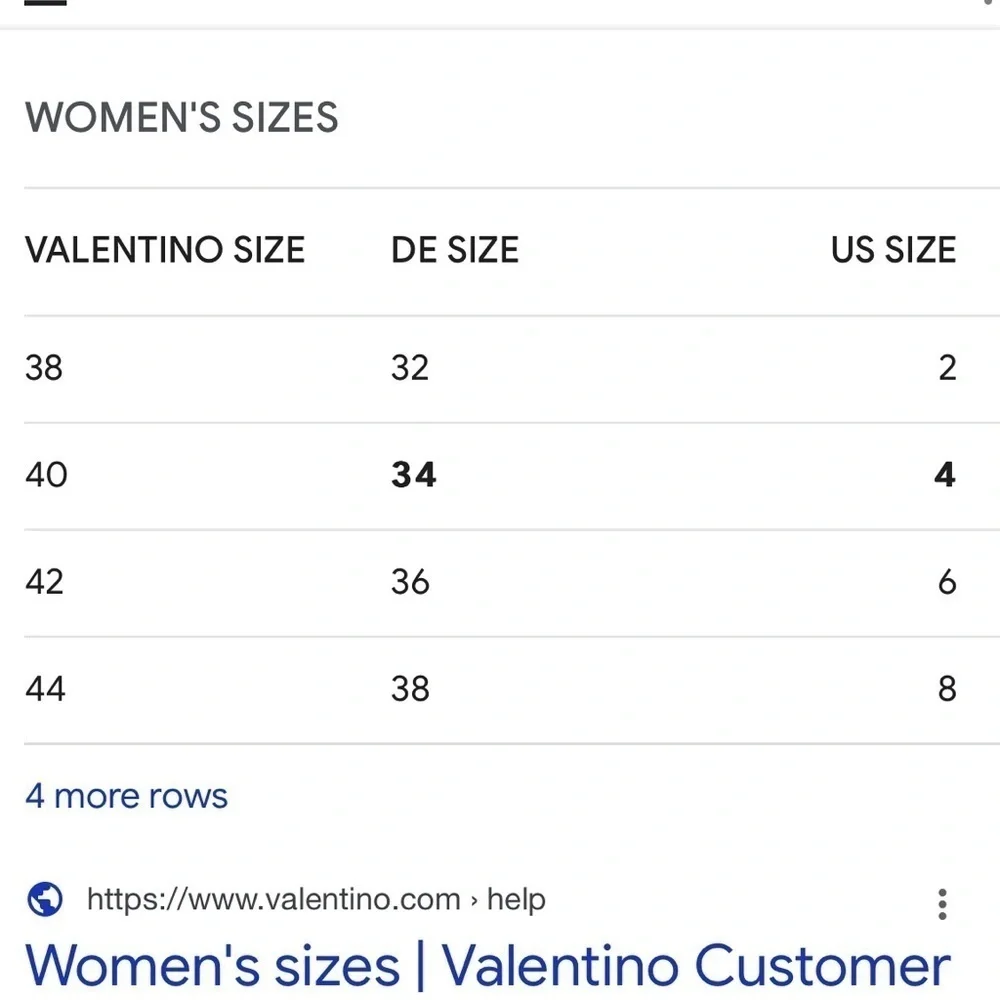Click the DE size 36 cell
The height and width of the screenshot is (1000, 1000).
pos(410,581)
